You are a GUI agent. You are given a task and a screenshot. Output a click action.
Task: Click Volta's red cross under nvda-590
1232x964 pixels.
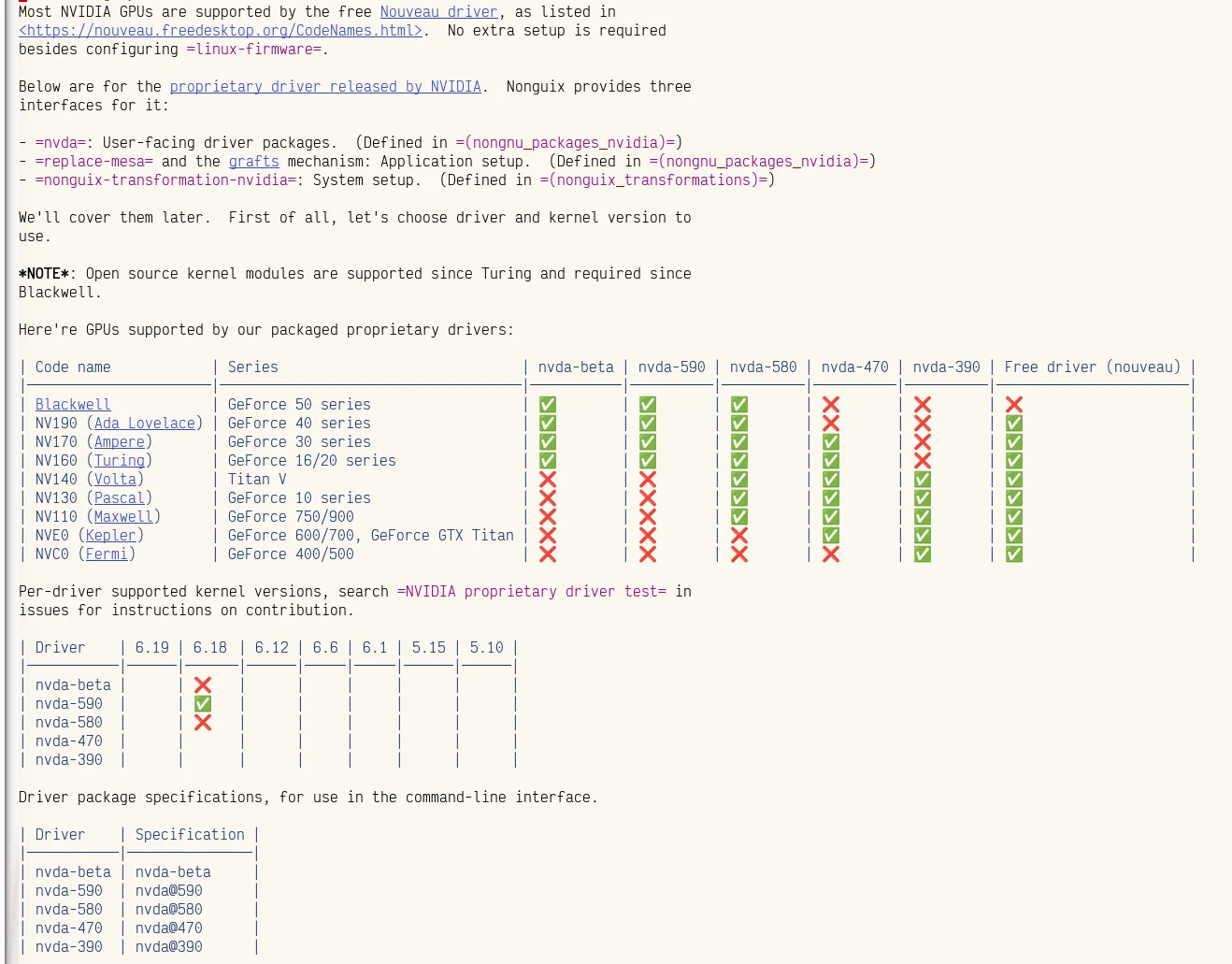pyautogui.click(x=648, y=480)
